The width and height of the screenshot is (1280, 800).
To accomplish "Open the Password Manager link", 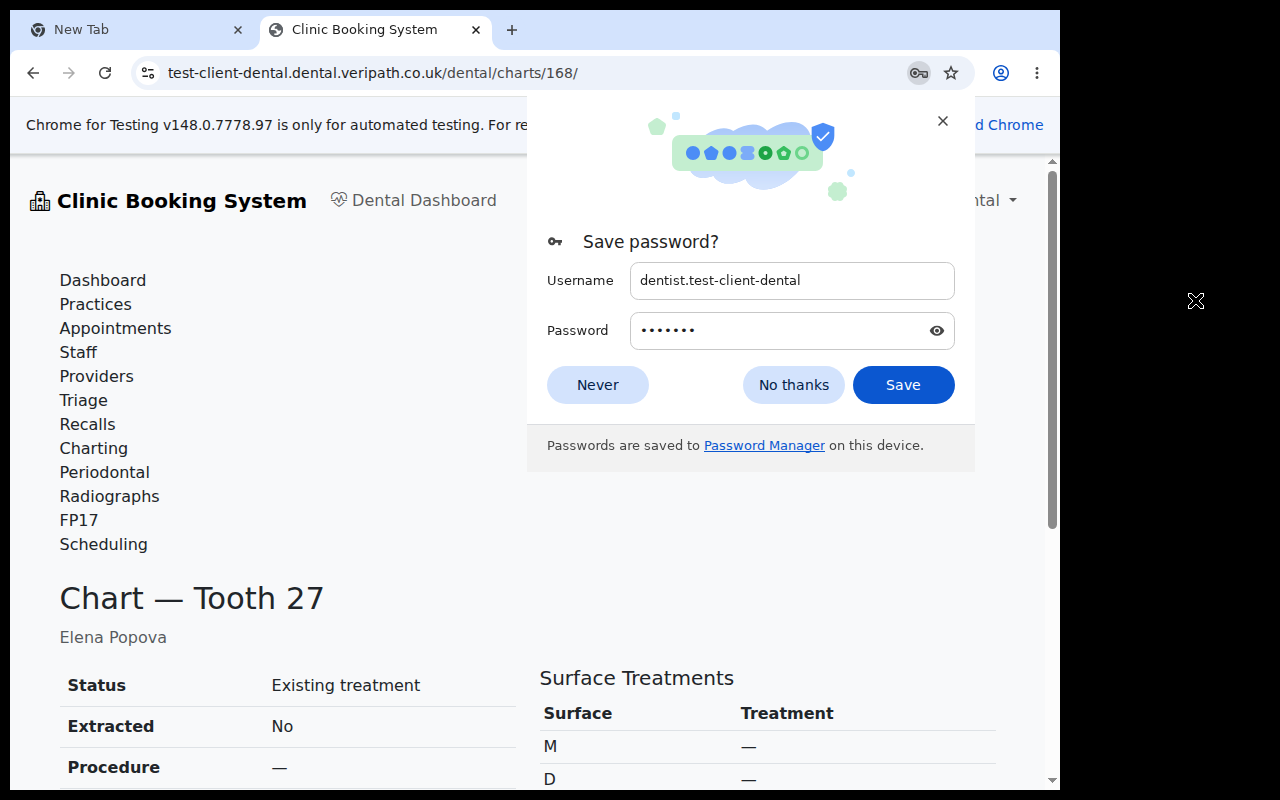I will 764,446.
